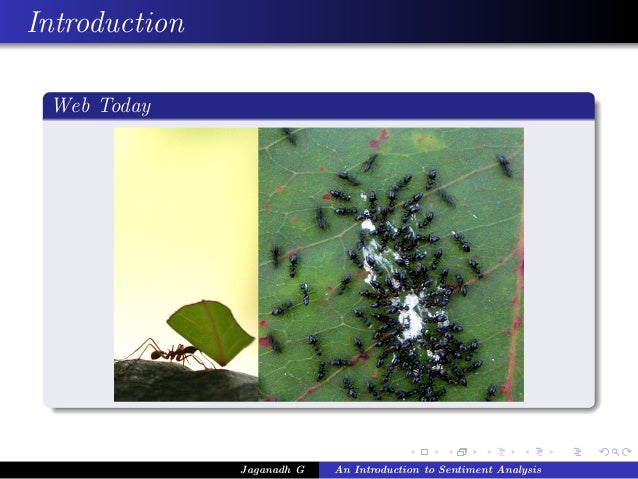Click the section navigation icon
The width and height of the screenshot is (638, 479).
540,452
